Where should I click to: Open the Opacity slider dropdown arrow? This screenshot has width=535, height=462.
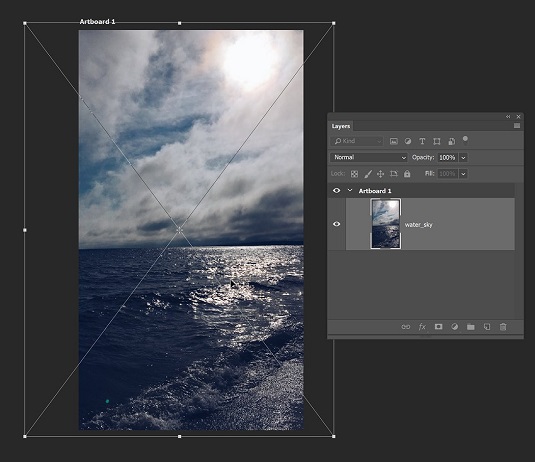click(463, 158)
